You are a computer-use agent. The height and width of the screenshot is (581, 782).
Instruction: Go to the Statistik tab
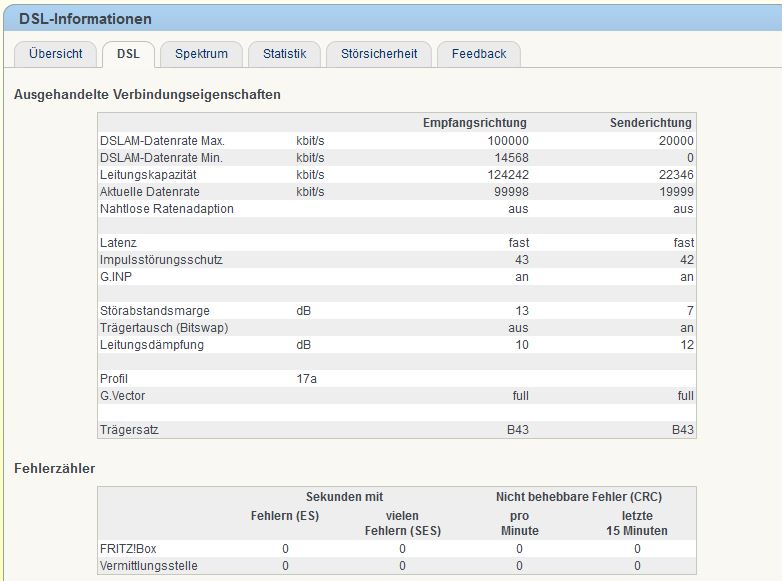point(284,54)
